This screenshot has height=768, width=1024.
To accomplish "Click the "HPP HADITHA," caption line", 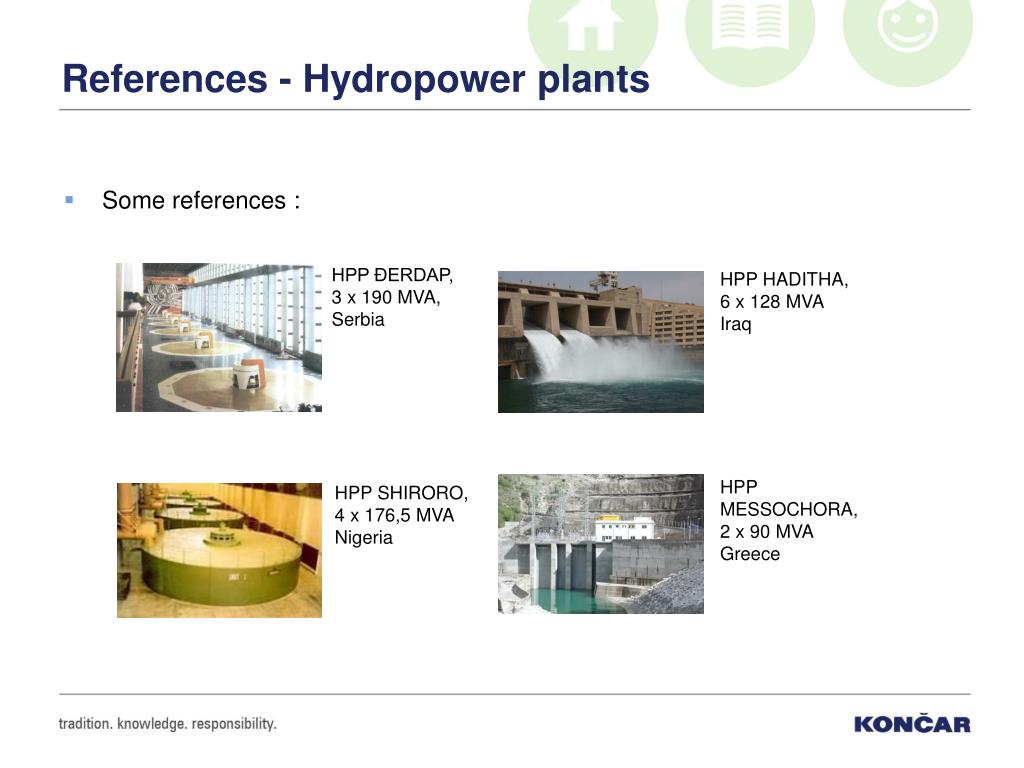I will [783, 280].
